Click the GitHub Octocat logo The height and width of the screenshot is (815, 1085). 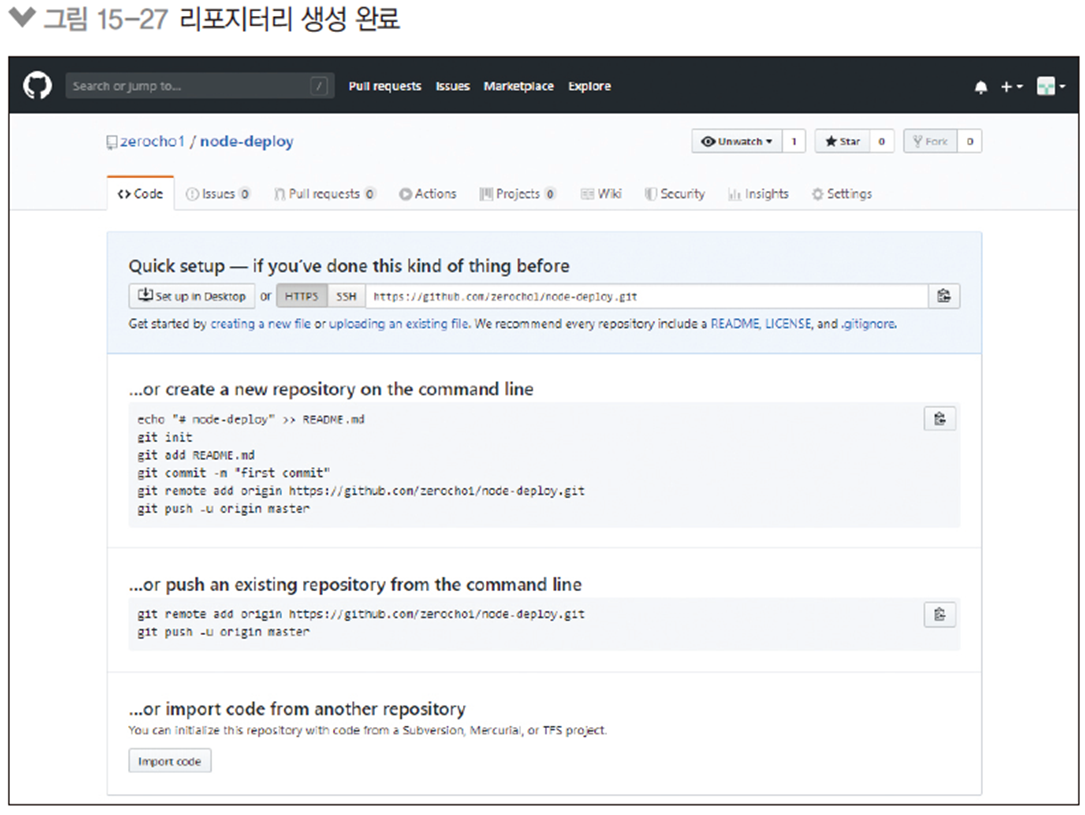click(x=37, y=86)
